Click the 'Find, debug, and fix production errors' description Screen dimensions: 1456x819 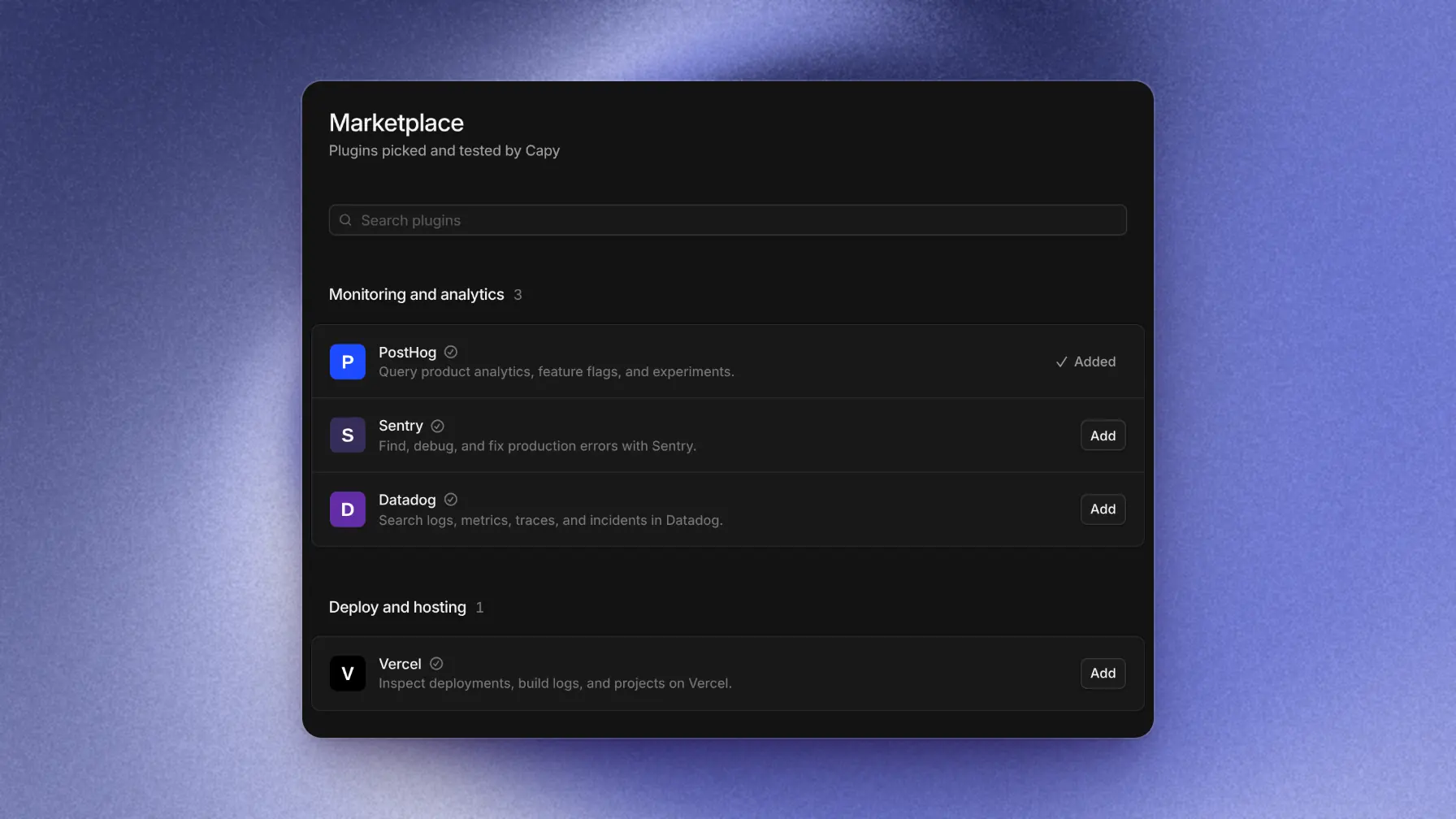tap(537, 446)
